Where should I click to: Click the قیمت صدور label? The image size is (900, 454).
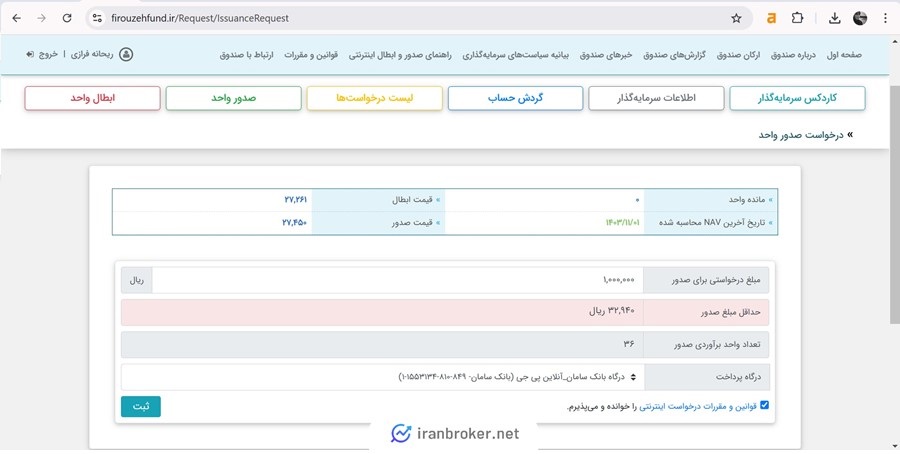point(412,223)
